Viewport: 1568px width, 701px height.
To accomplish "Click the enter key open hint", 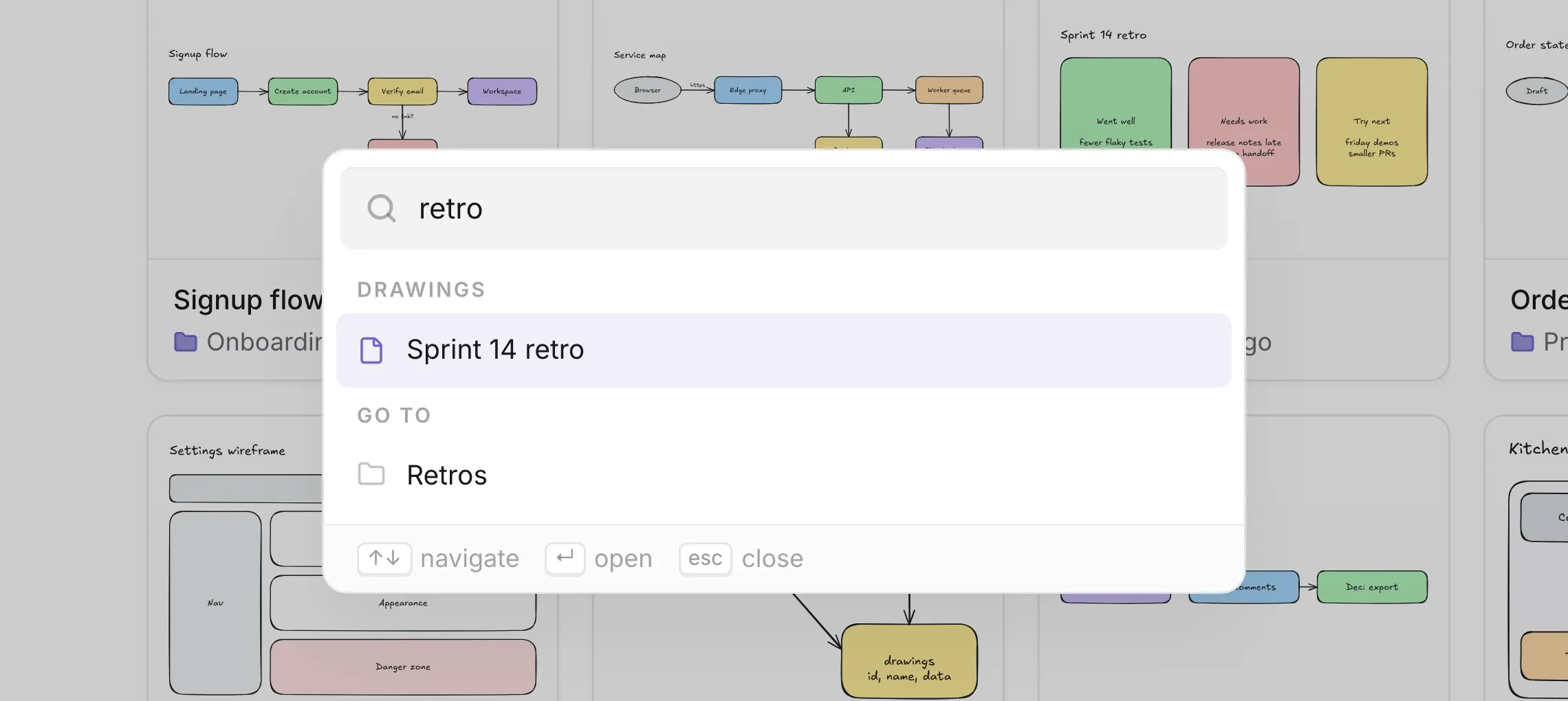I will point(565,558).
